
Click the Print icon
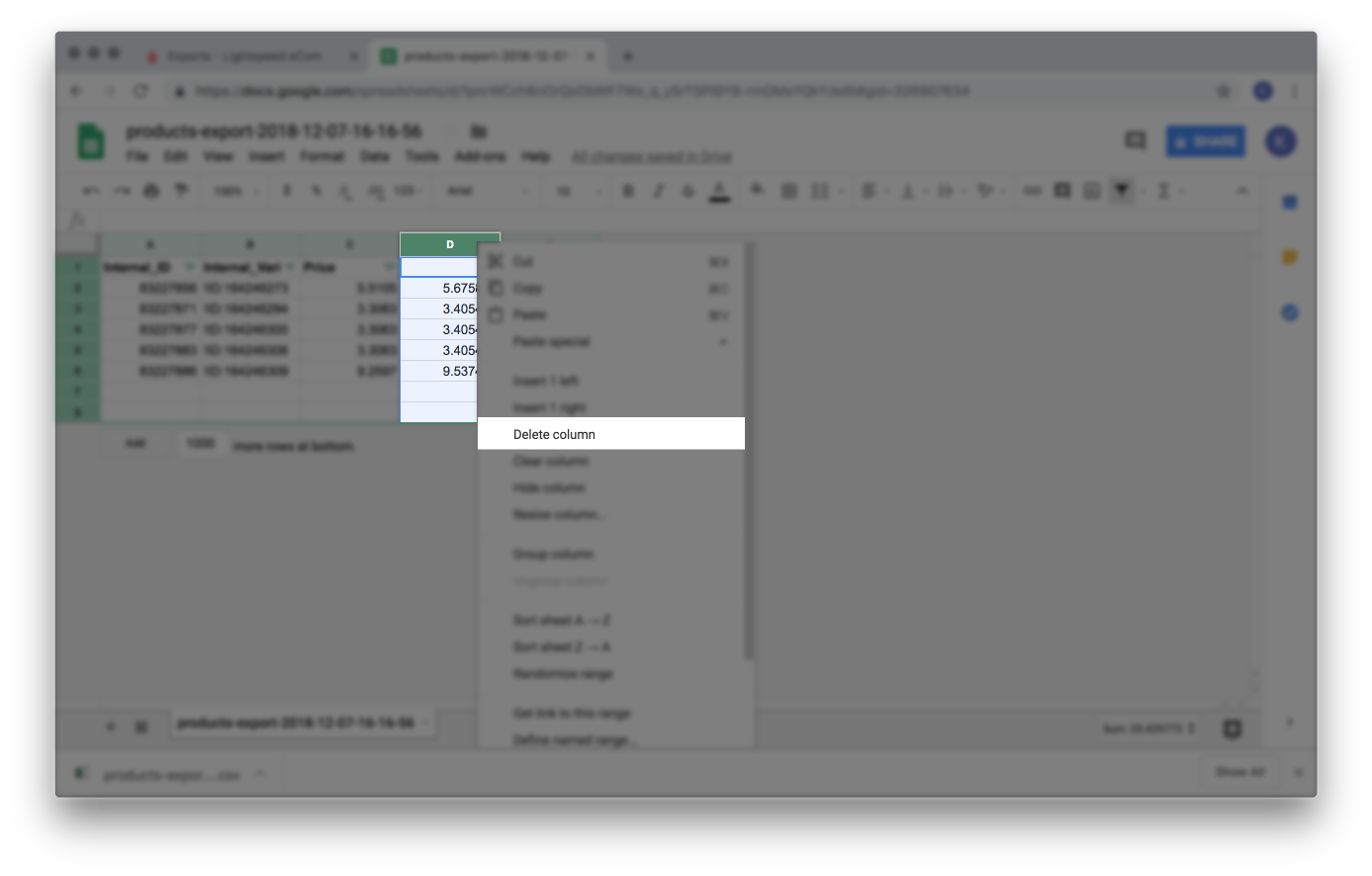click(151, 191)
